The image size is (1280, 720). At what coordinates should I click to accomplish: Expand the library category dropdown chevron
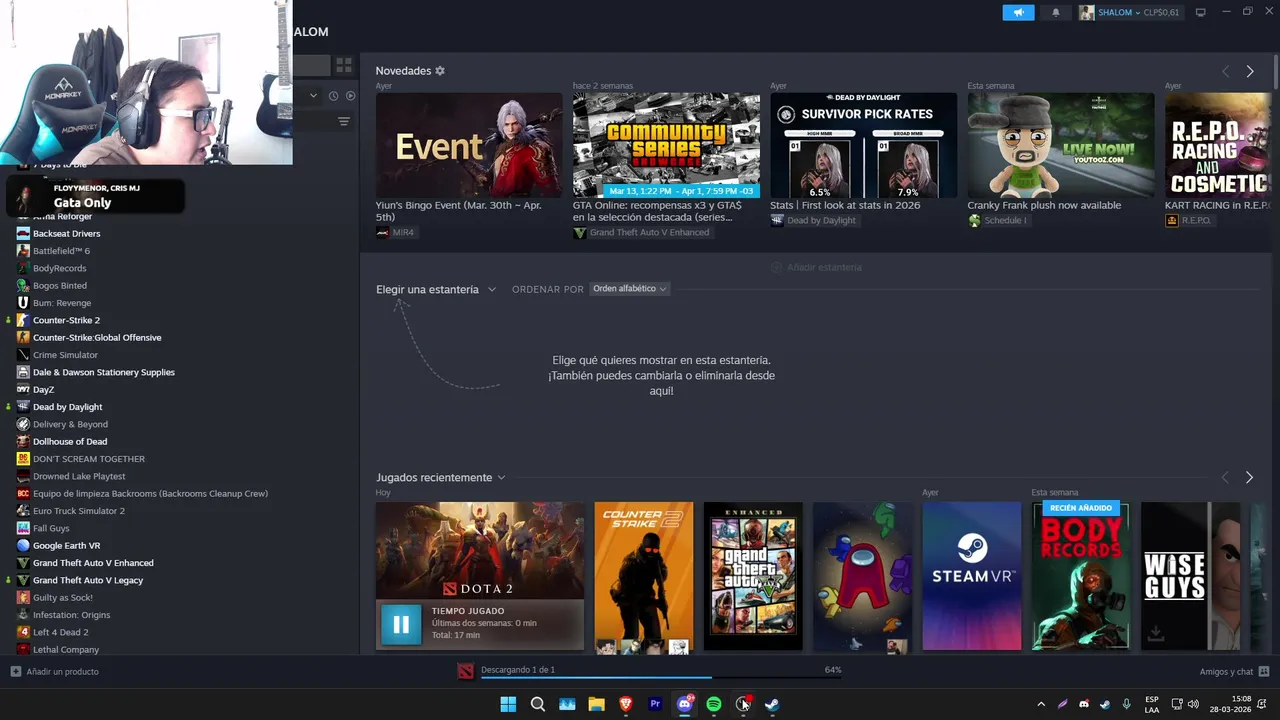click(313, 96)
